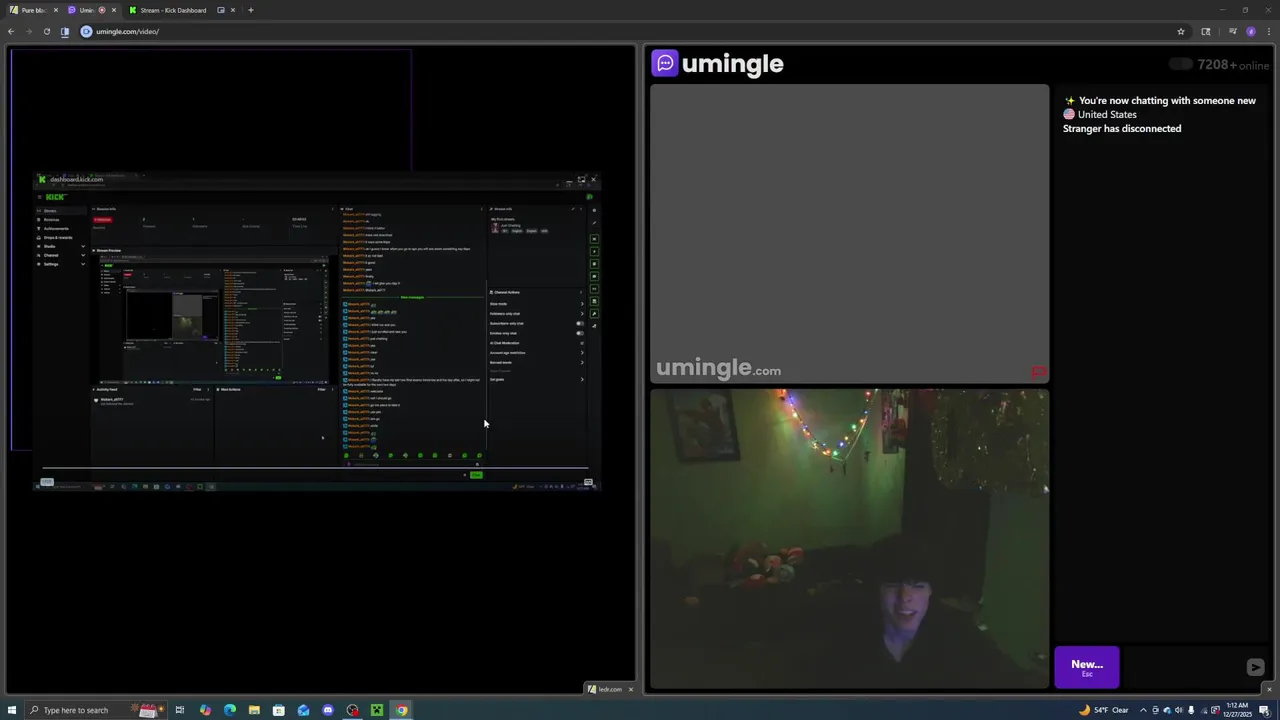
Task: Send chat message with arrow icon
Action: pyautogui.click(x=1255, y=667)
